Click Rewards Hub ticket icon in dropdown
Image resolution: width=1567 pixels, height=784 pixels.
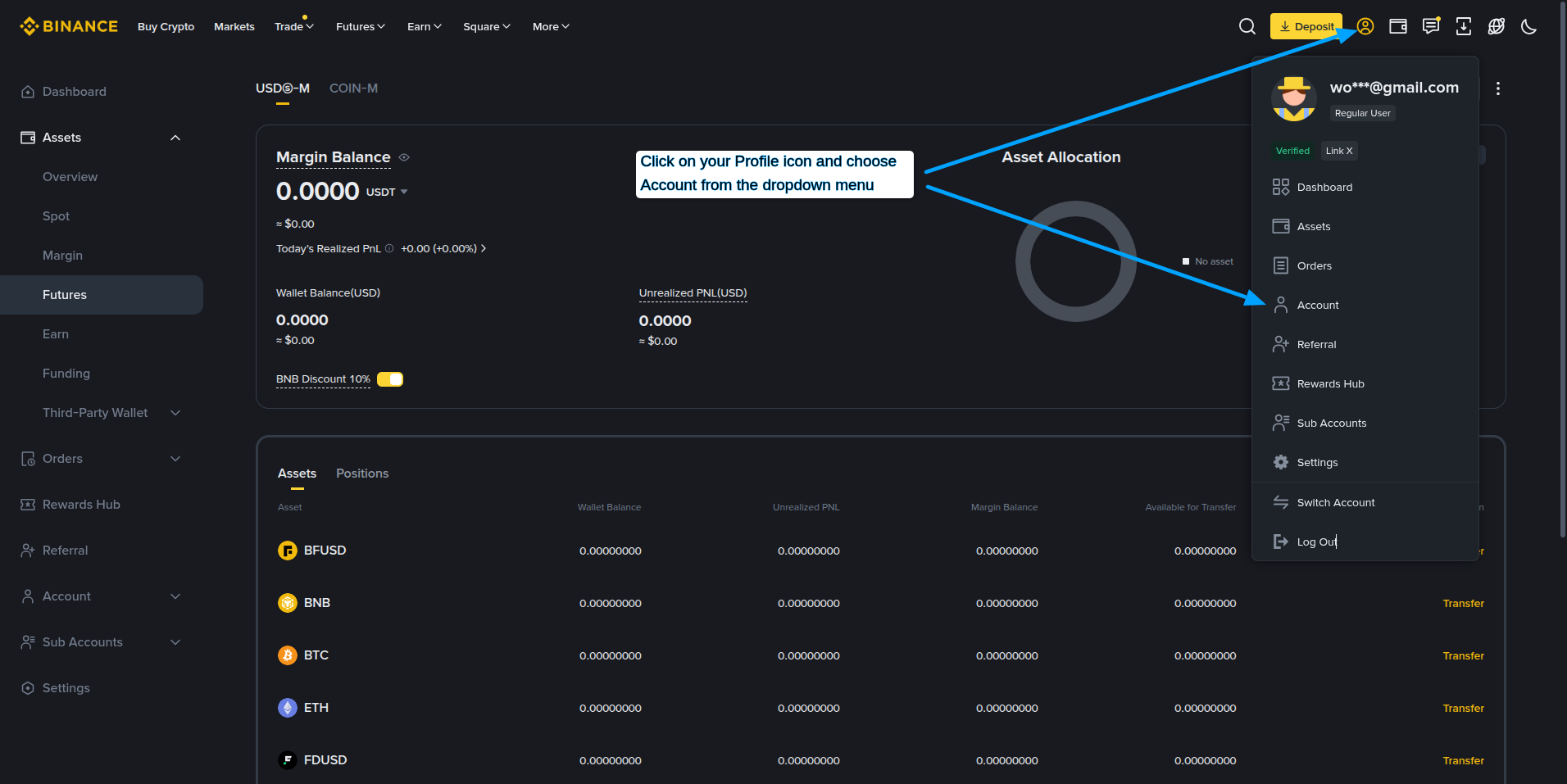click(x=1281, y=383)
